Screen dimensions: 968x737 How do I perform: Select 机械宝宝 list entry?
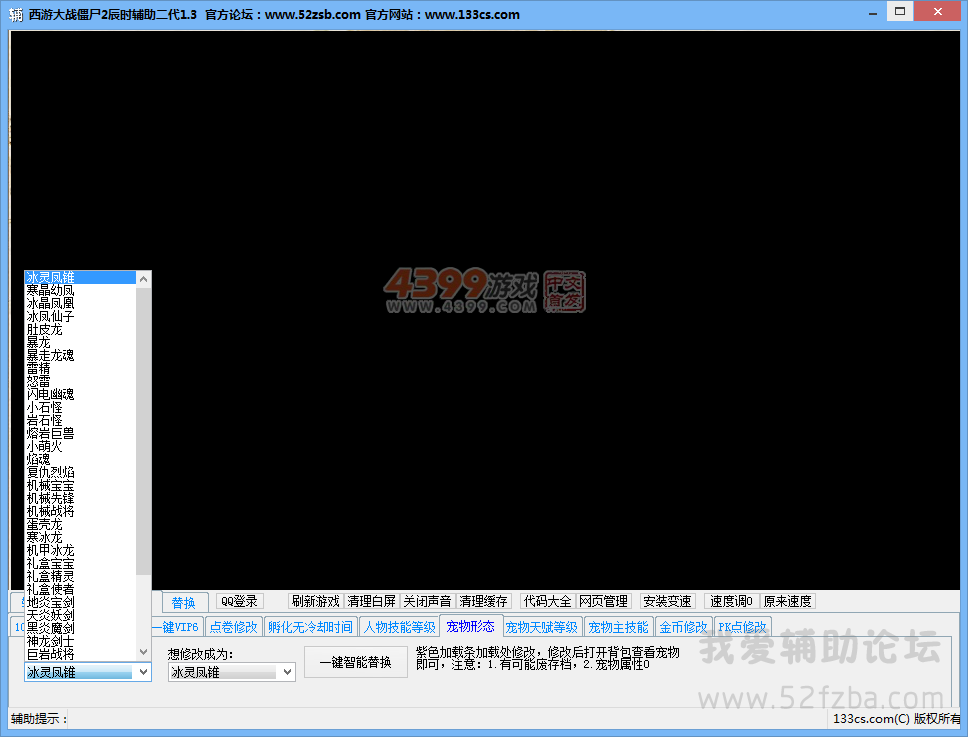coord(80,485)
